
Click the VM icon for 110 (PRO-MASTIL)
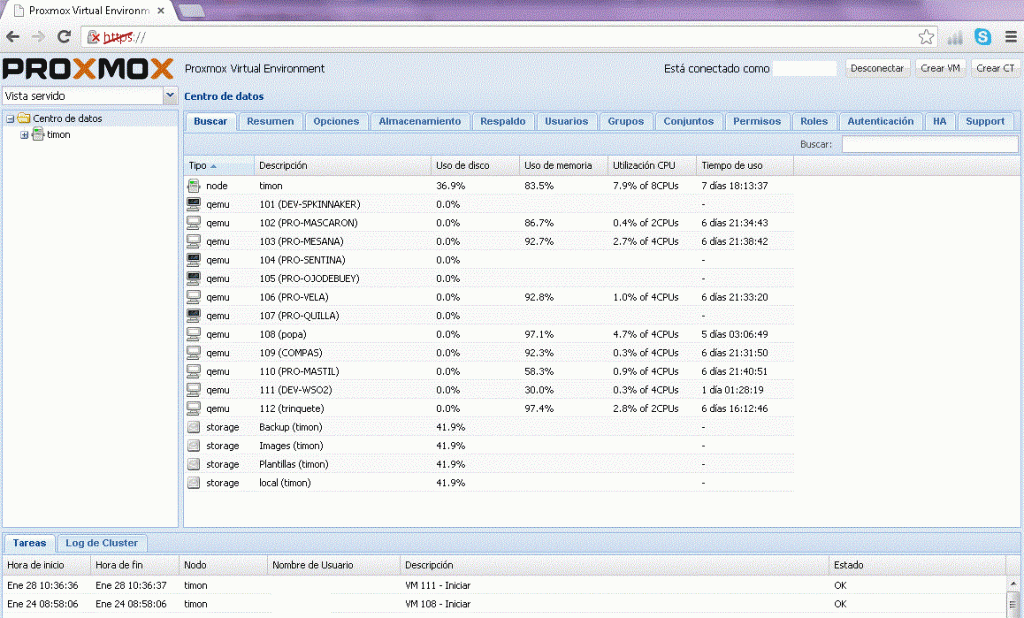pyautogui.click(x=193, y=372)
